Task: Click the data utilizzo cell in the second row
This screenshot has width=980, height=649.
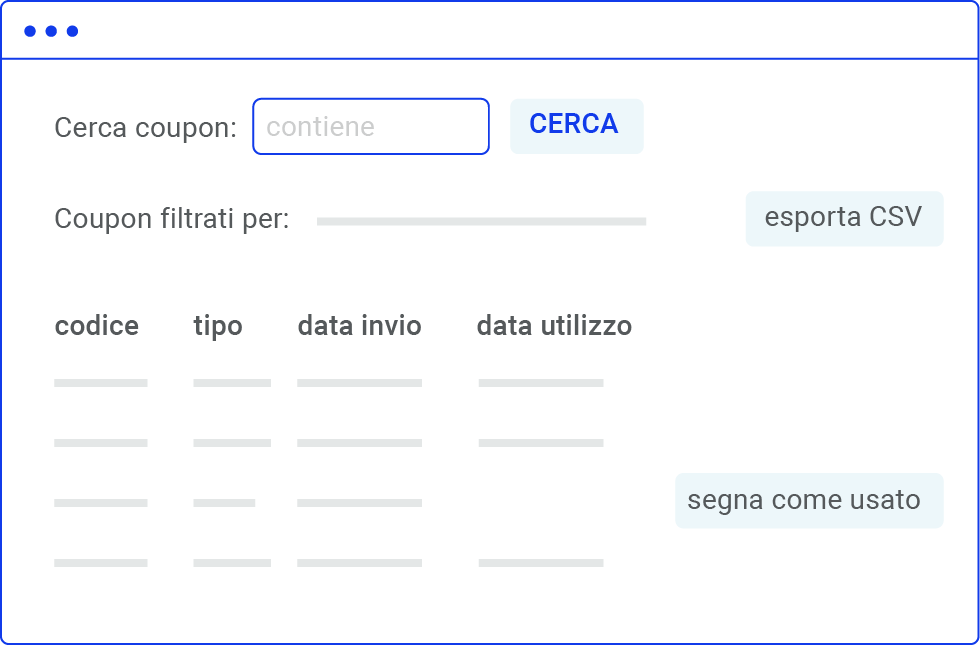Action: click(541, 443)
